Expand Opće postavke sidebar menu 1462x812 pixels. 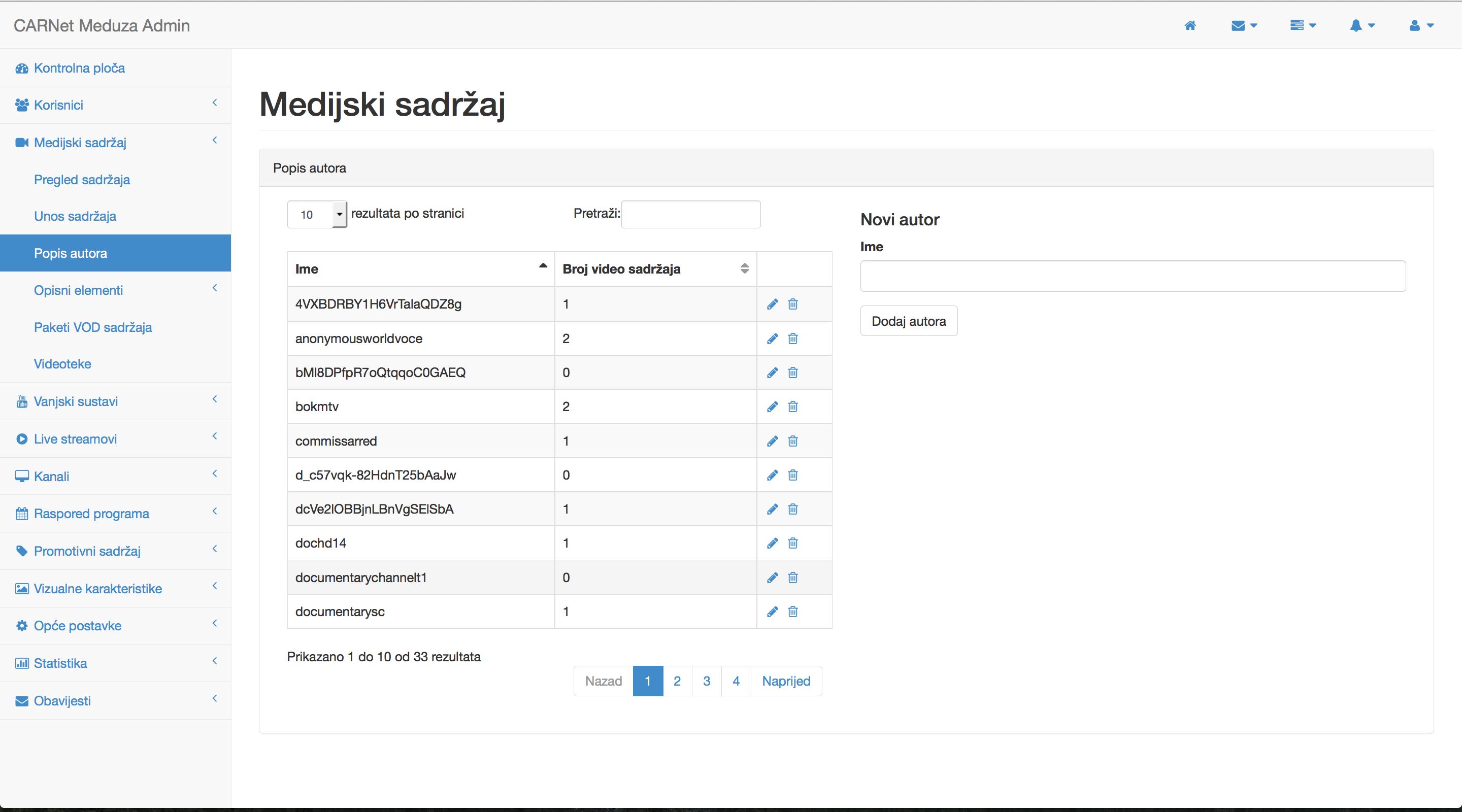coord(115,626)
